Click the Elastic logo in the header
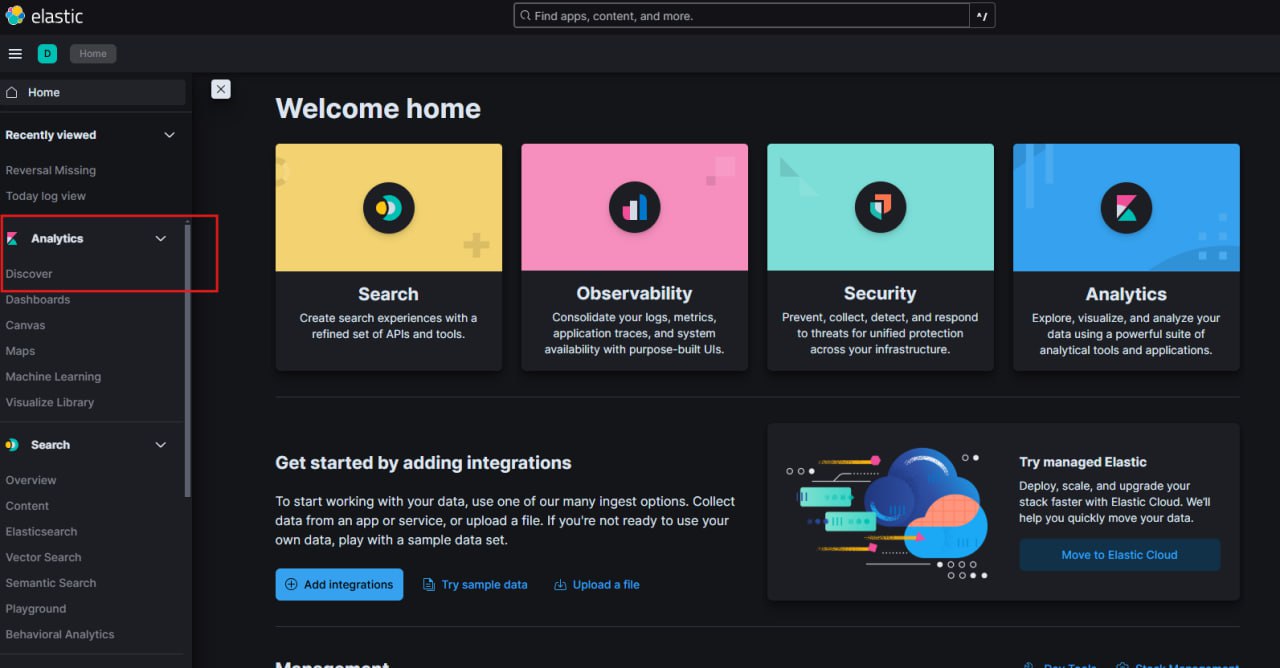The image size is (1280, 668). point(44,16)
